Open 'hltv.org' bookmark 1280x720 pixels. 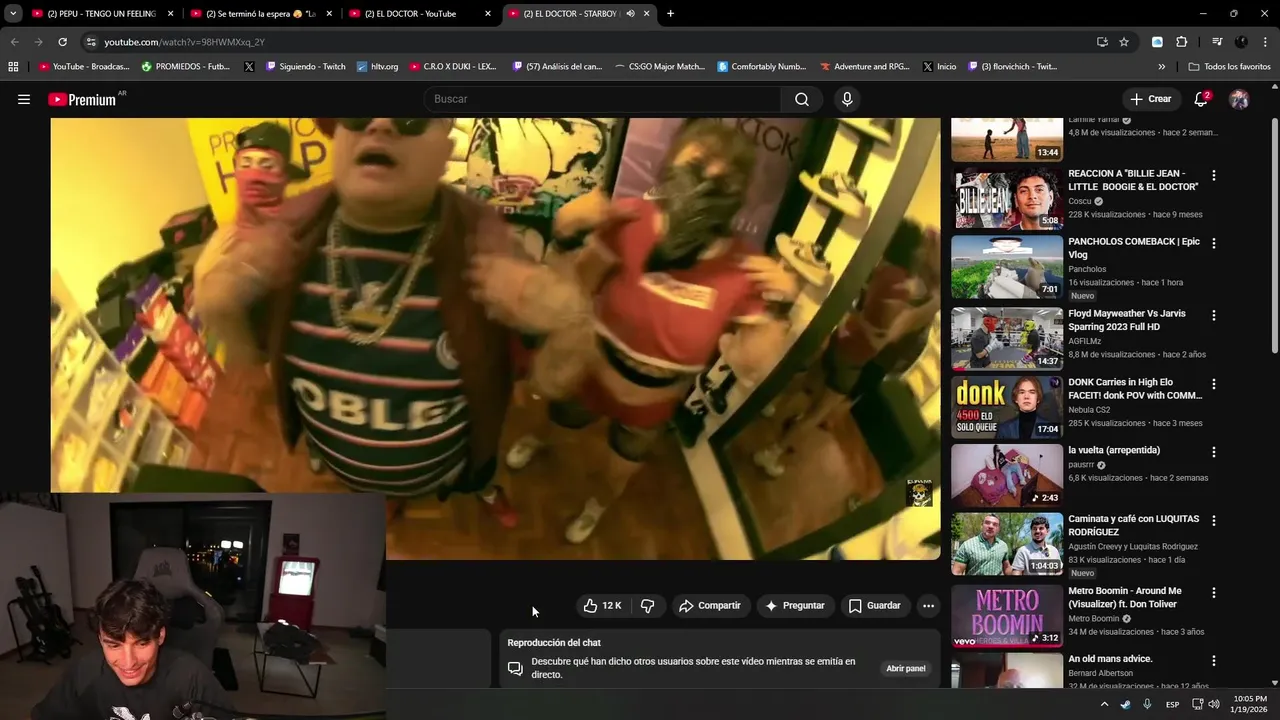[x=377, y=67]
